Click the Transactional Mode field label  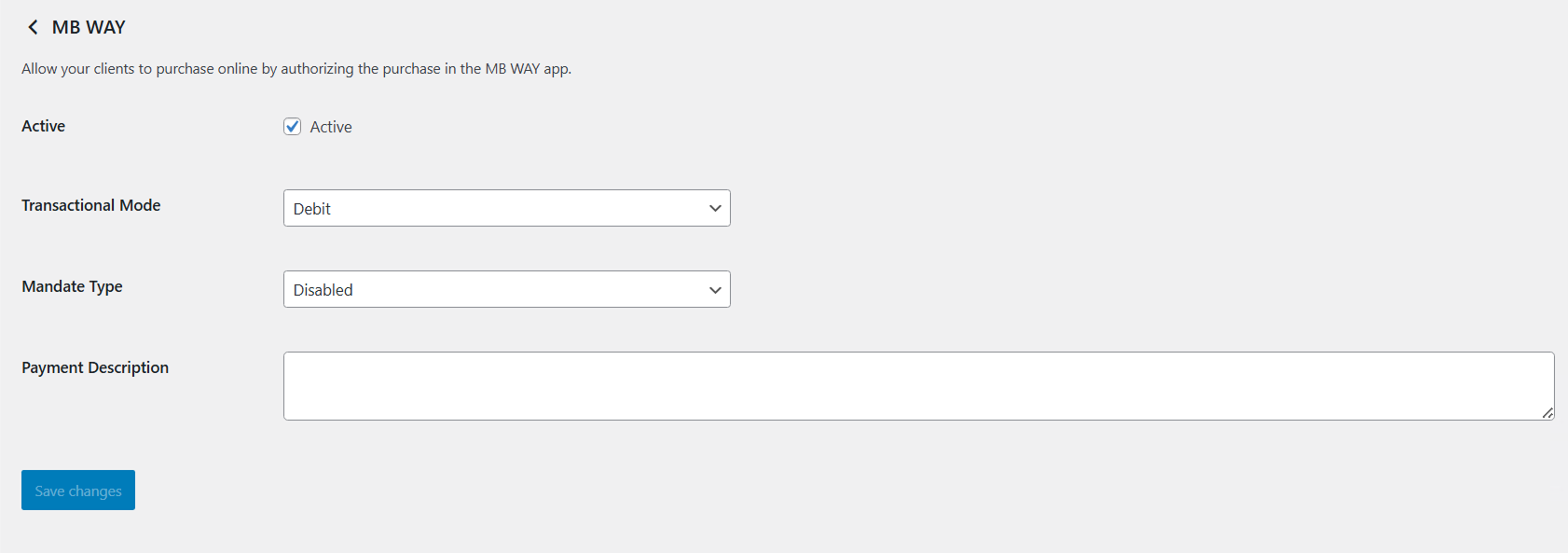[91, 205]
